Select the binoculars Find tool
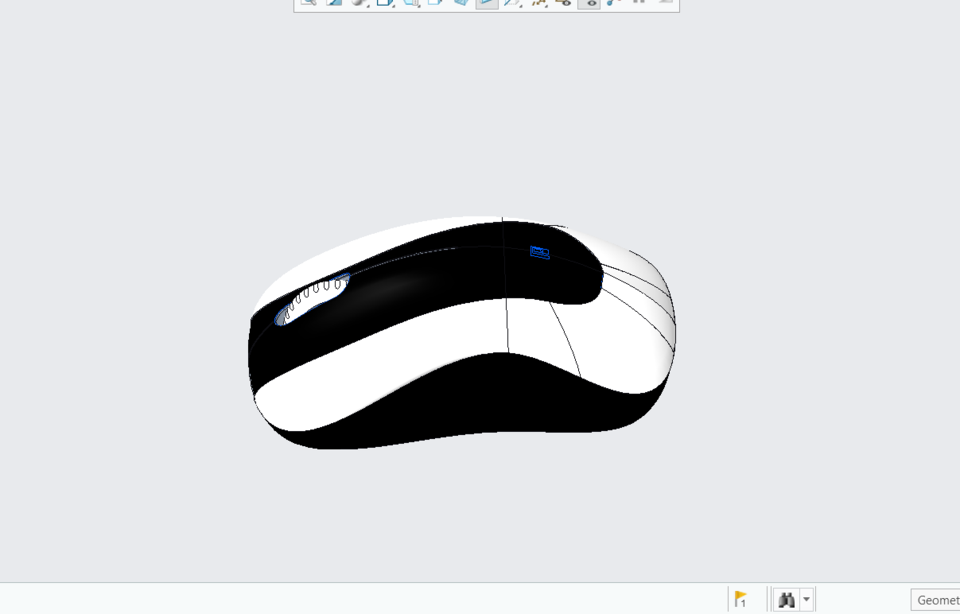The width and height of the screenshot is (960, 614). point(786,598)
